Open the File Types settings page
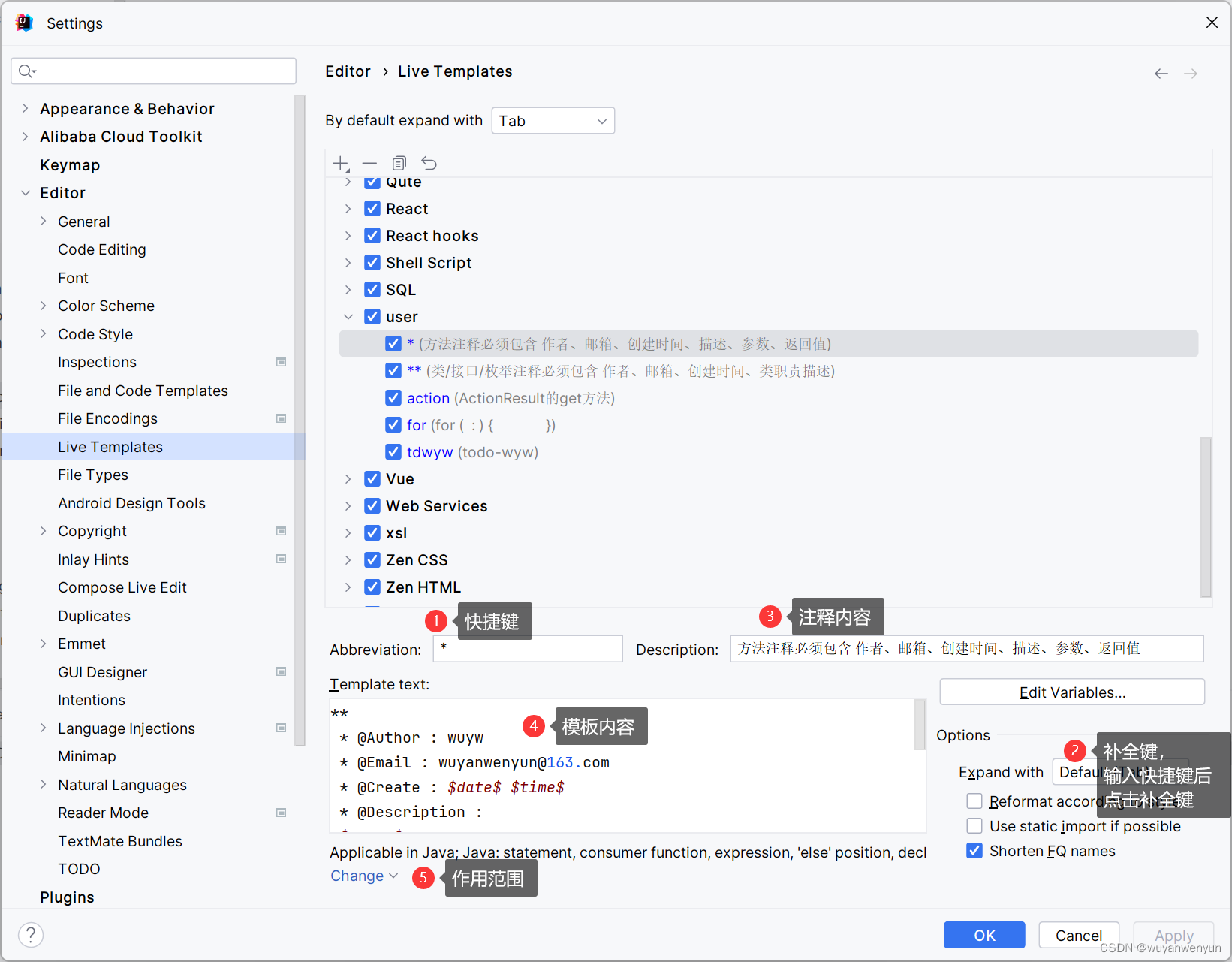The width and height of the screenshot is (1232, 962). [x=93, y=475]
